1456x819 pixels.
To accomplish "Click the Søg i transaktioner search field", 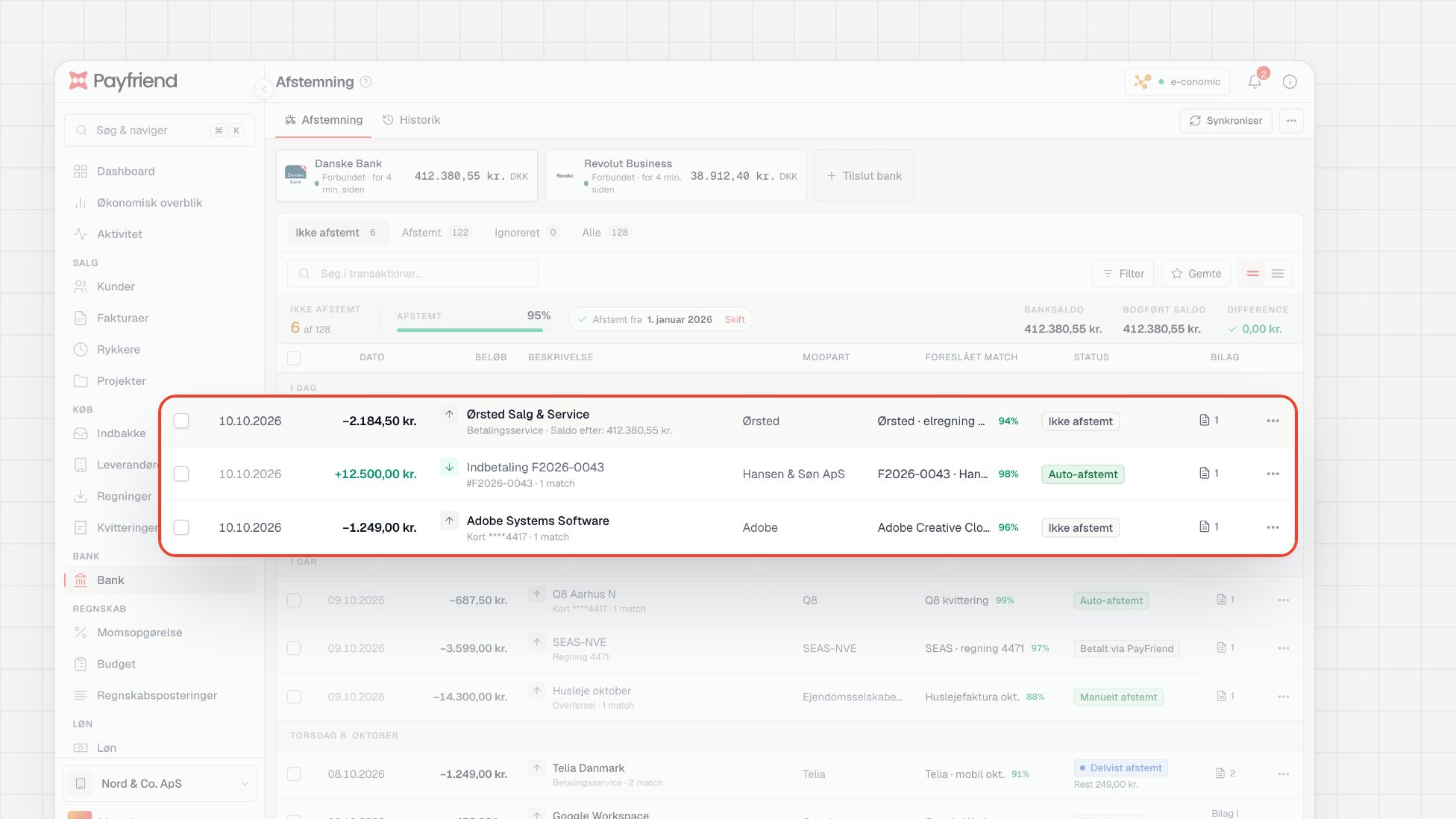I will pos(412,274).
